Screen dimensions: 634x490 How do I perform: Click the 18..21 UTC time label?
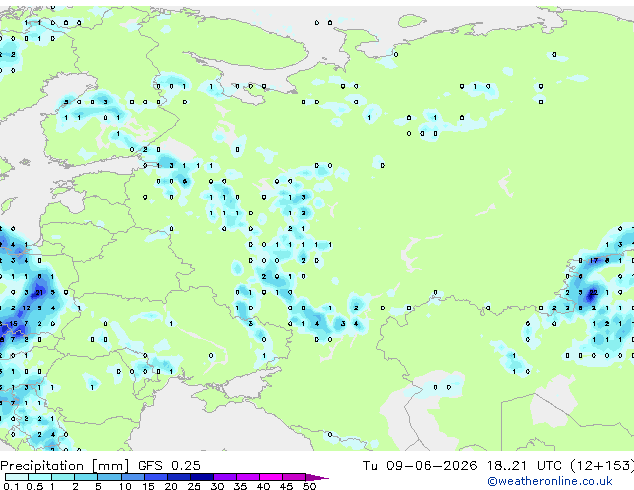524,466
